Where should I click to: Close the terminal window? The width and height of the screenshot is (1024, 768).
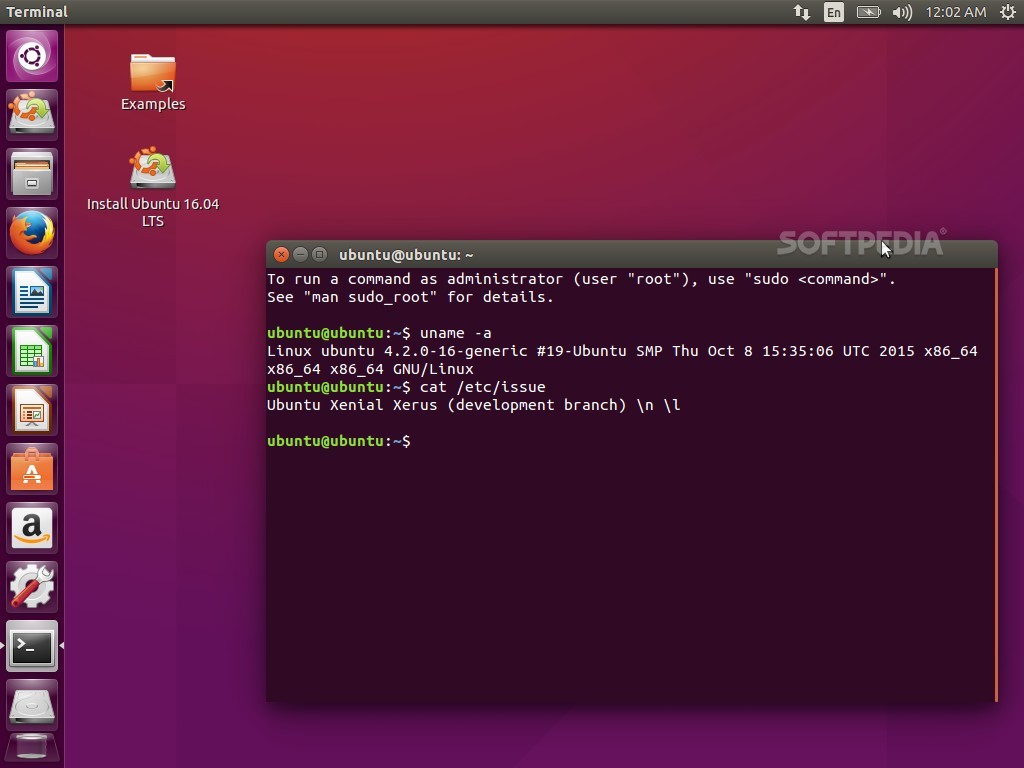281,255
